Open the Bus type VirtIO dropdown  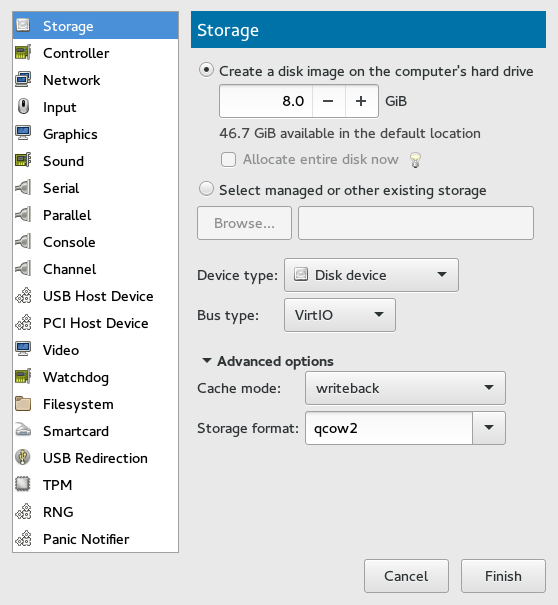point(340,315)
